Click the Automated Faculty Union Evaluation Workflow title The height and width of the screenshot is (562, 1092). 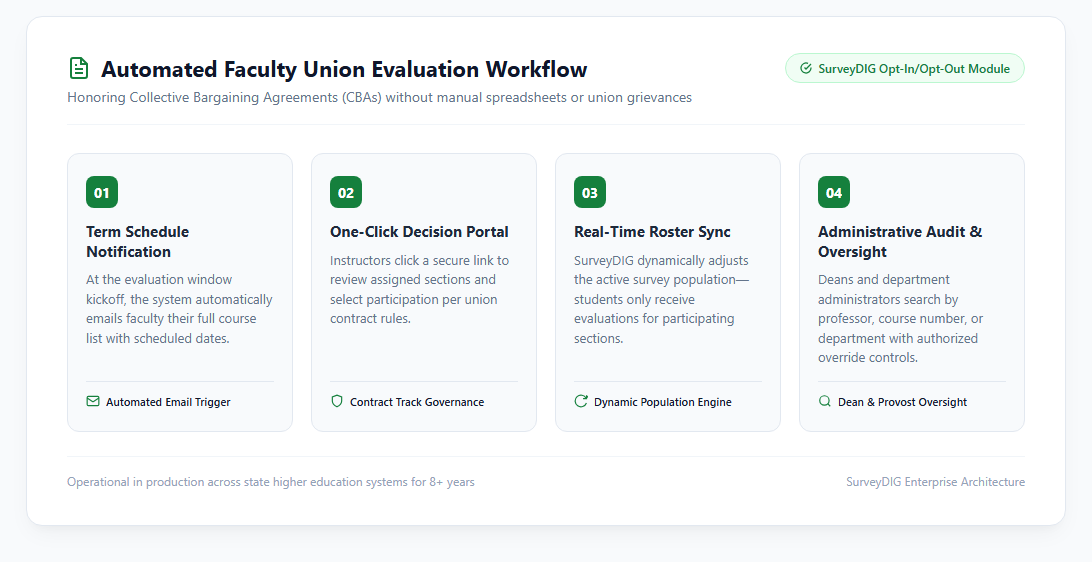(344, 69)
